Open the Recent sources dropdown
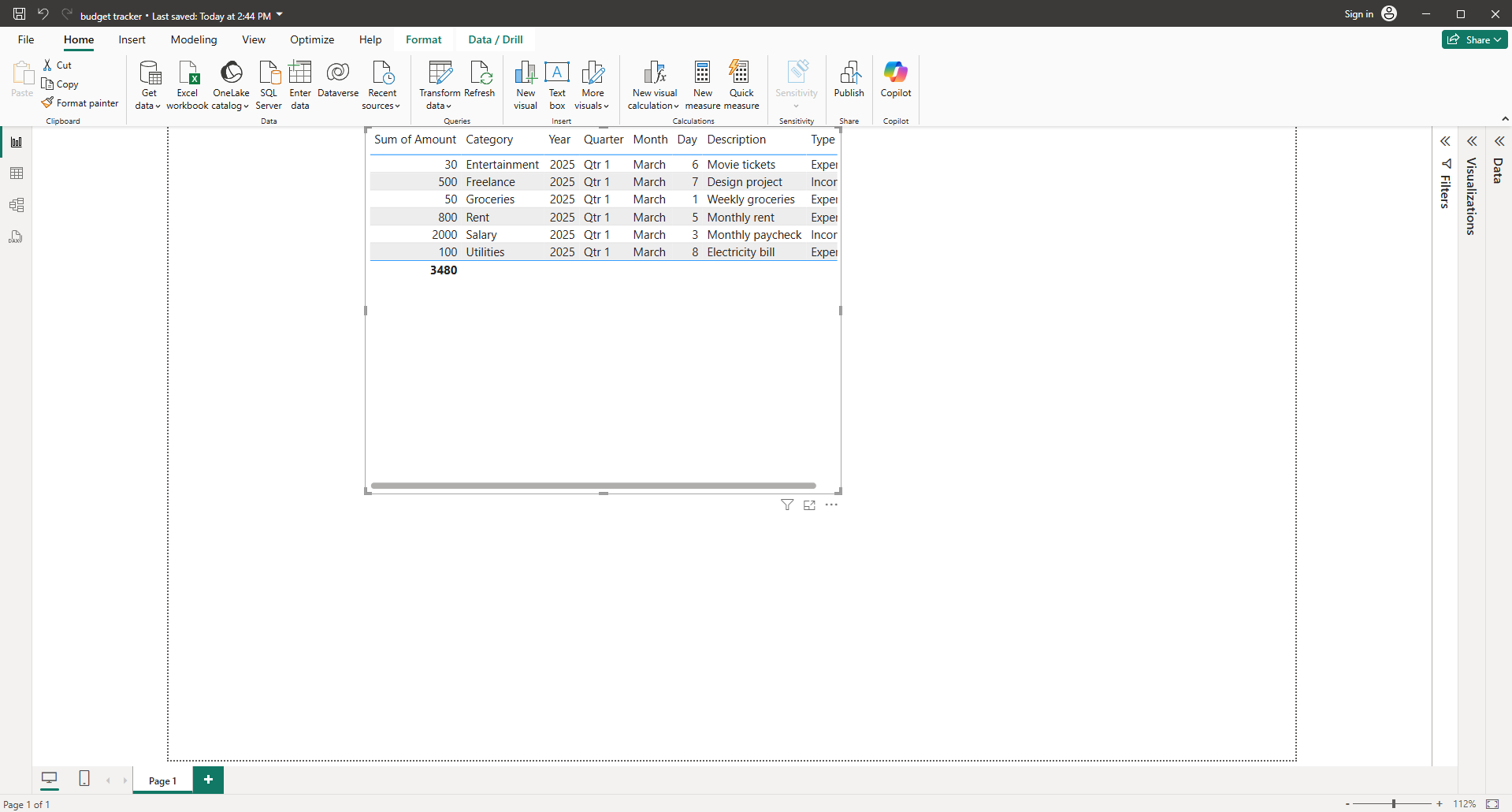The width and height of the screenshot is (1512, 812). pos(382,84)
